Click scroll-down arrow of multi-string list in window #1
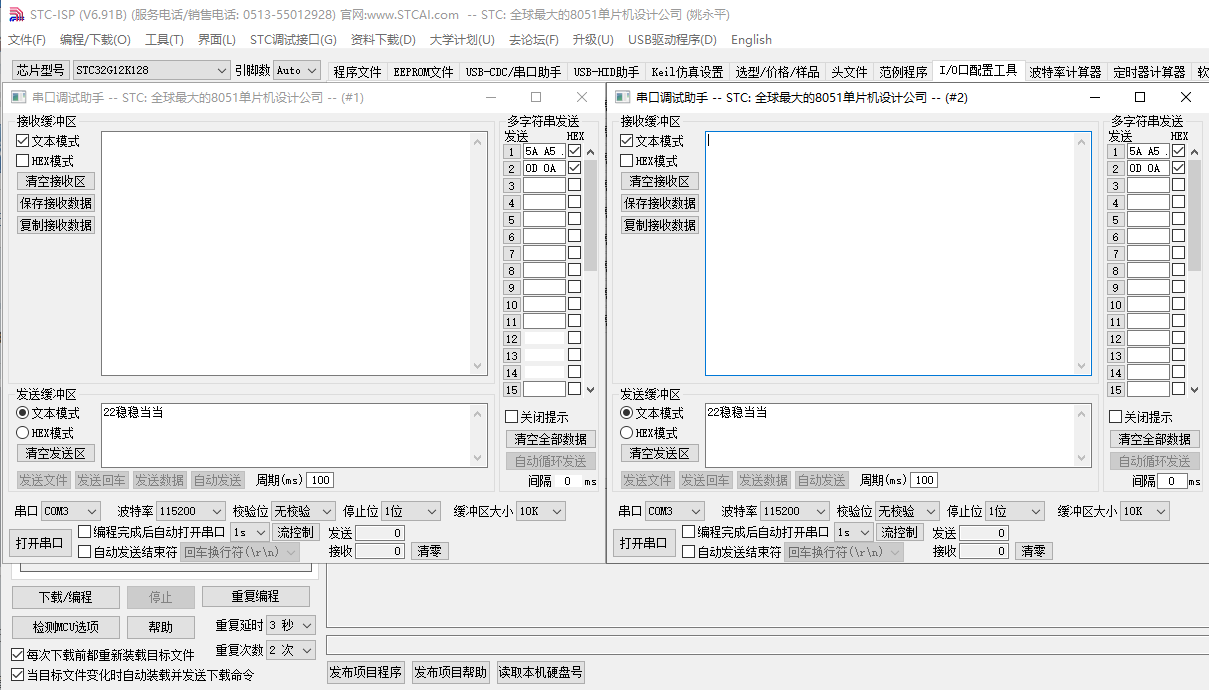Image resolution: width=1209 pixels, height=690 pixels. coord(590,389)
